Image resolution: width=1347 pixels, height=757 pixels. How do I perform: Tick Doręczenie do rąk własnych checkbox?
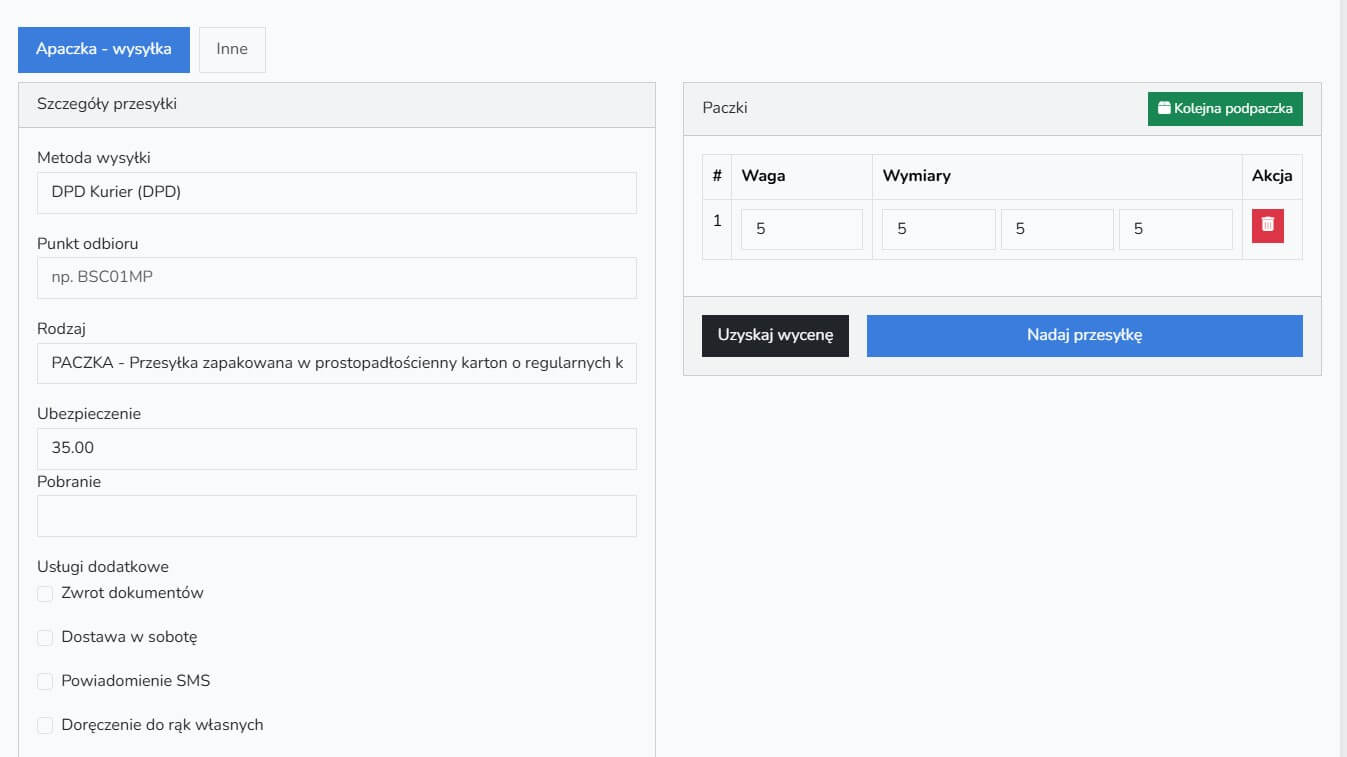(x=45, y=726)
